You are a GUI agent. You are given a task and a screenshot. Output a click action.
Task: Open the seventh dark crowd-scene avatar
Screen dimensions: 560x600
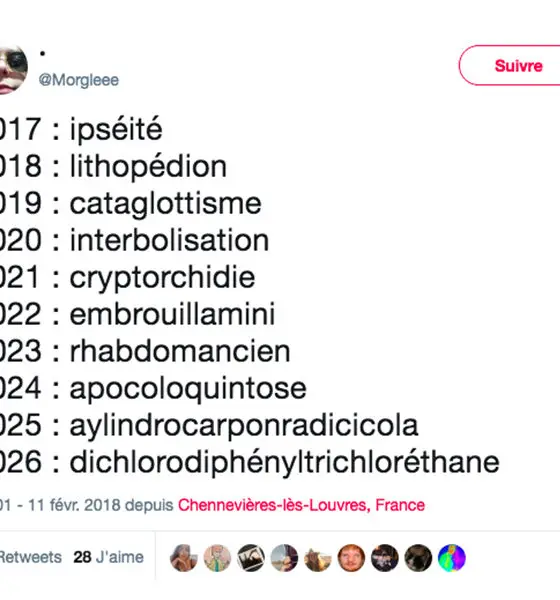pos(385,558)
